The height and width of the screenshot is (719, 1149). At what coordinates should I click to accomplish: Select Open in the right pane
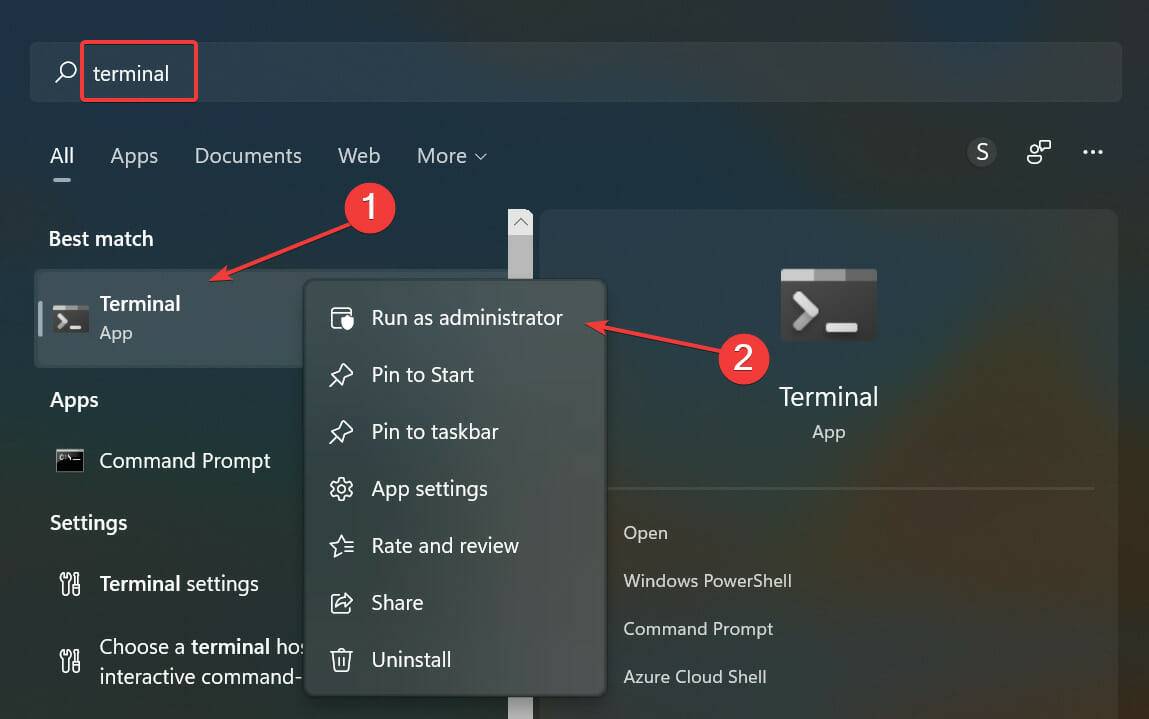tap(645, 532)
